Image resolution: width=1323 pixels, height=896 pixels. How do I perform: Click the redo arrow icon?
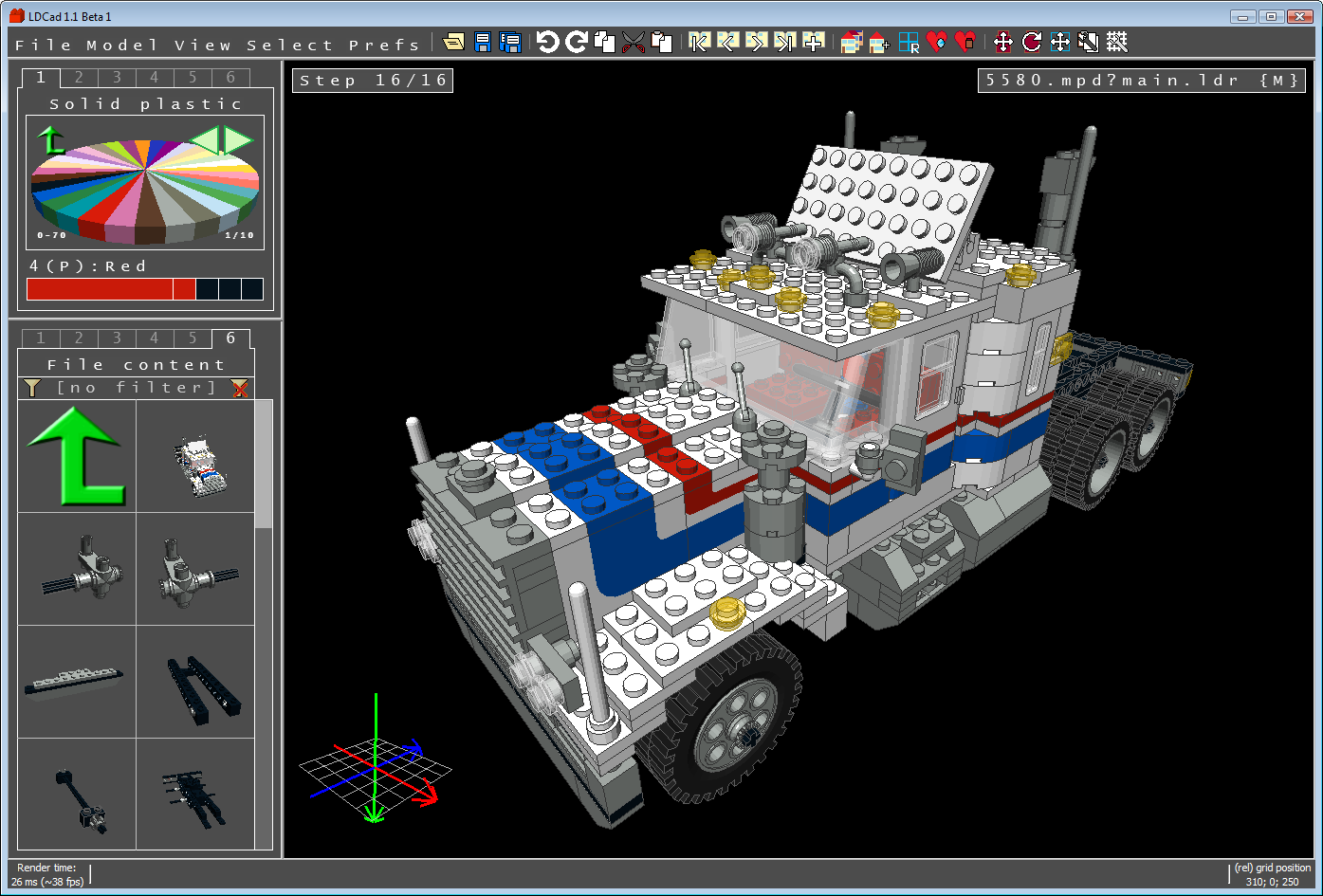pos(576,42)
